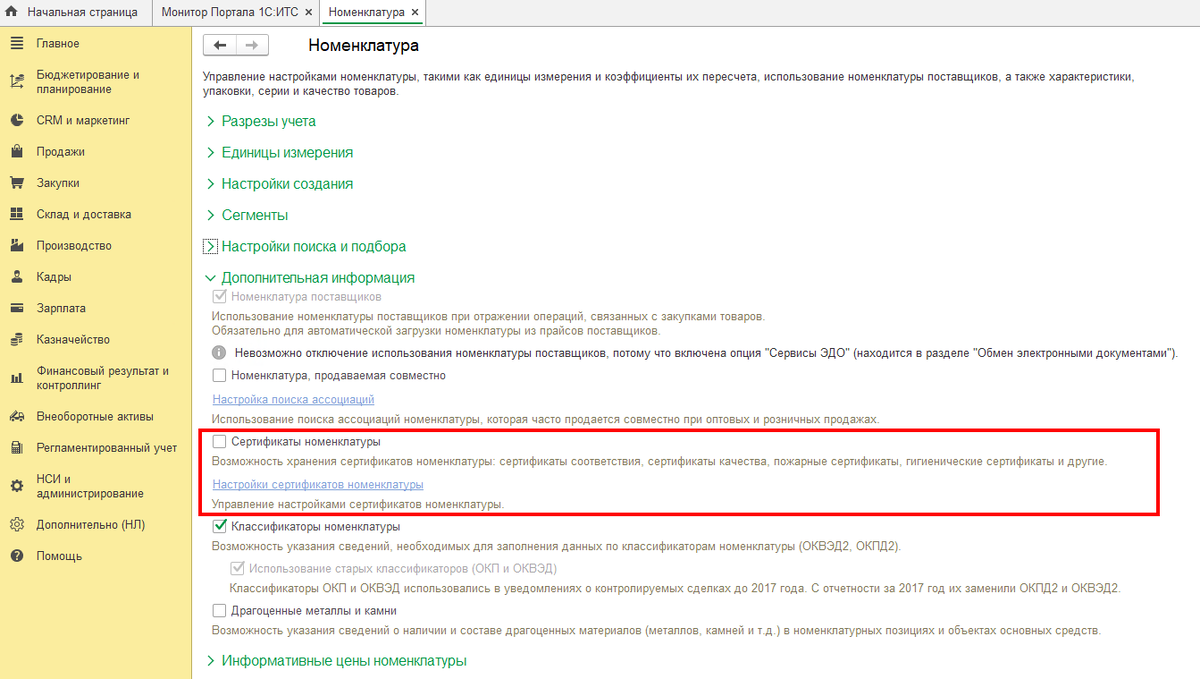1200x679 pixels.
Task: Enable Драгоценные металлы и камни checkbox
Action: click(220, 611)
